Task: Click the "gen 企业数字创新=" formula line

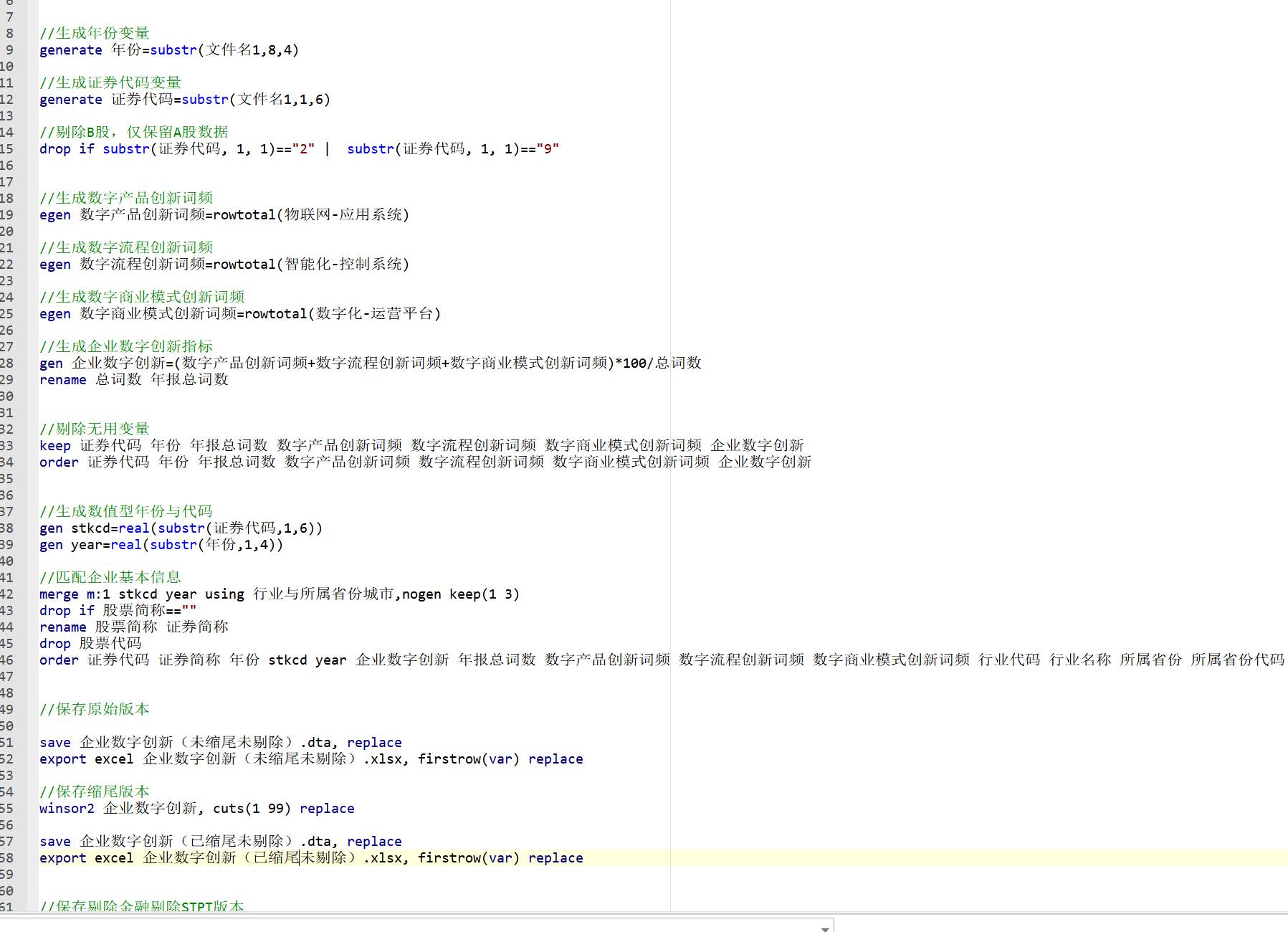Action: click(371, 363)
